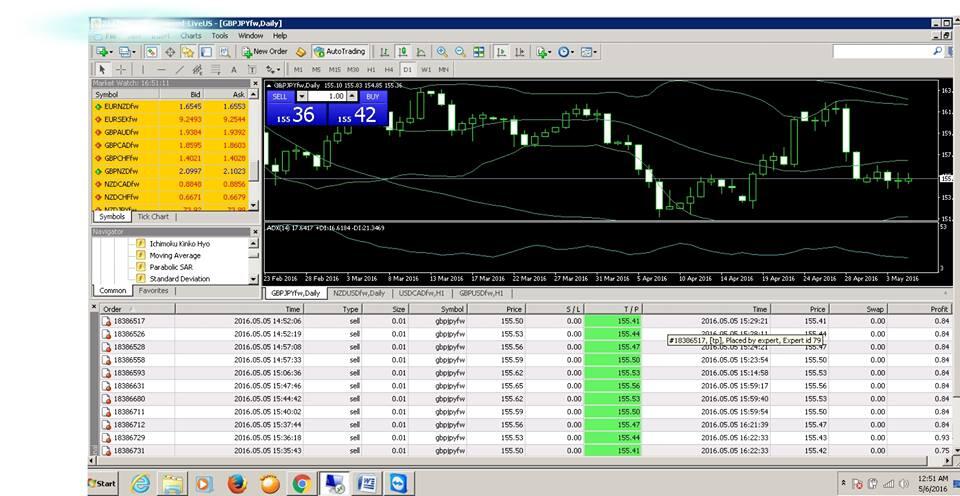Viewport: 960px width, 496px height.
Task: Switch to Tick Chart tab
Action: [x=153, y=217]
